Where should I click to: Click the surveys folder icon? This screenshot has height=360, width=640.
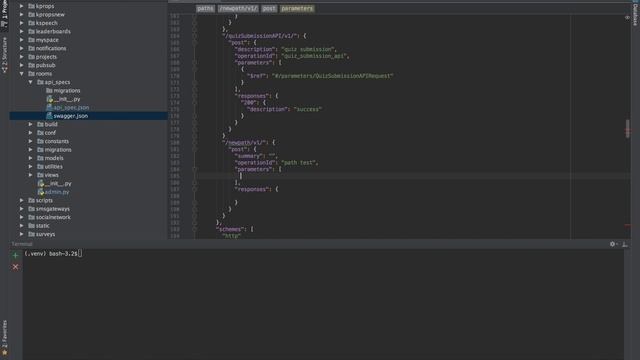click(31, 234)
